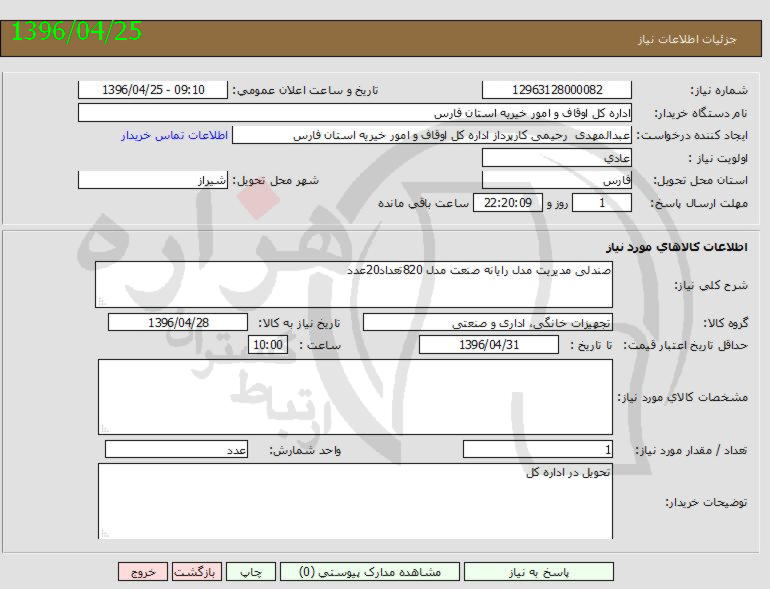Viewport: 770px width, 589px height.
Task: Click the label تاریخ و ساعت اعلان عمومی
Action: coord(305,90)
